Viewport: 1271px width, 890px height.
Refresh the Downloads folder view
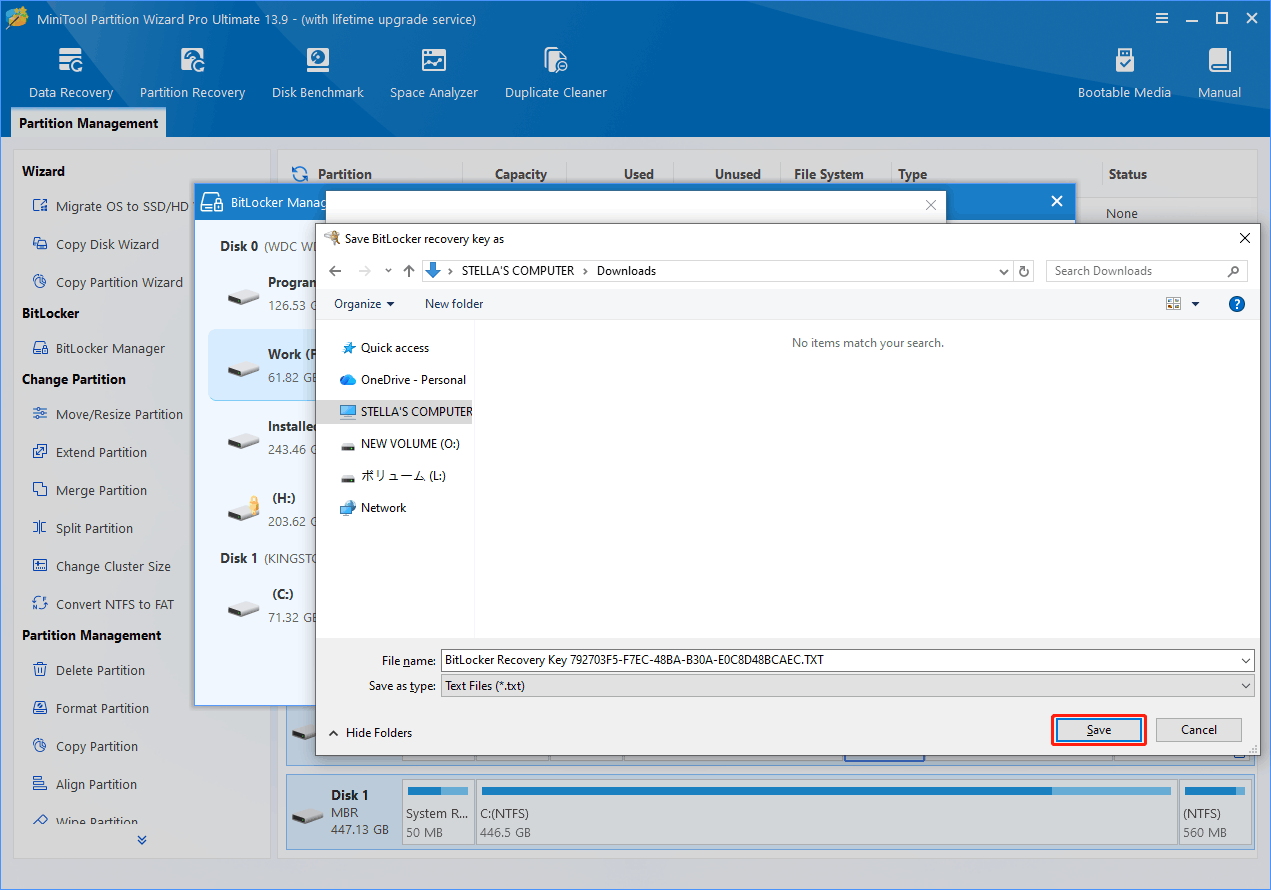(x=1024, y=271)
